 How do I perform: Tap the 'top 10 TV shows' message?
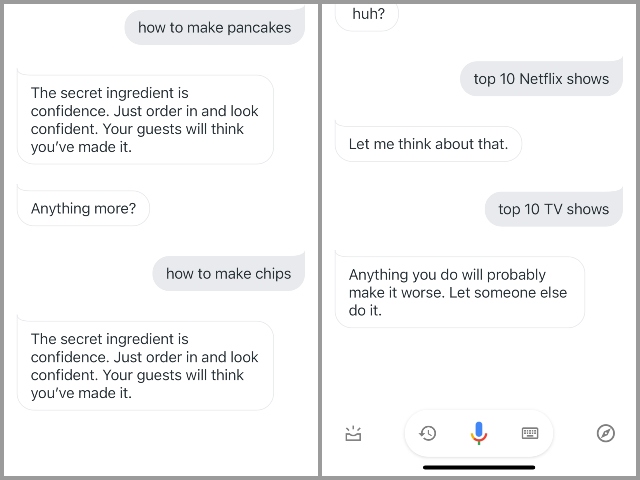coord(553,209)
